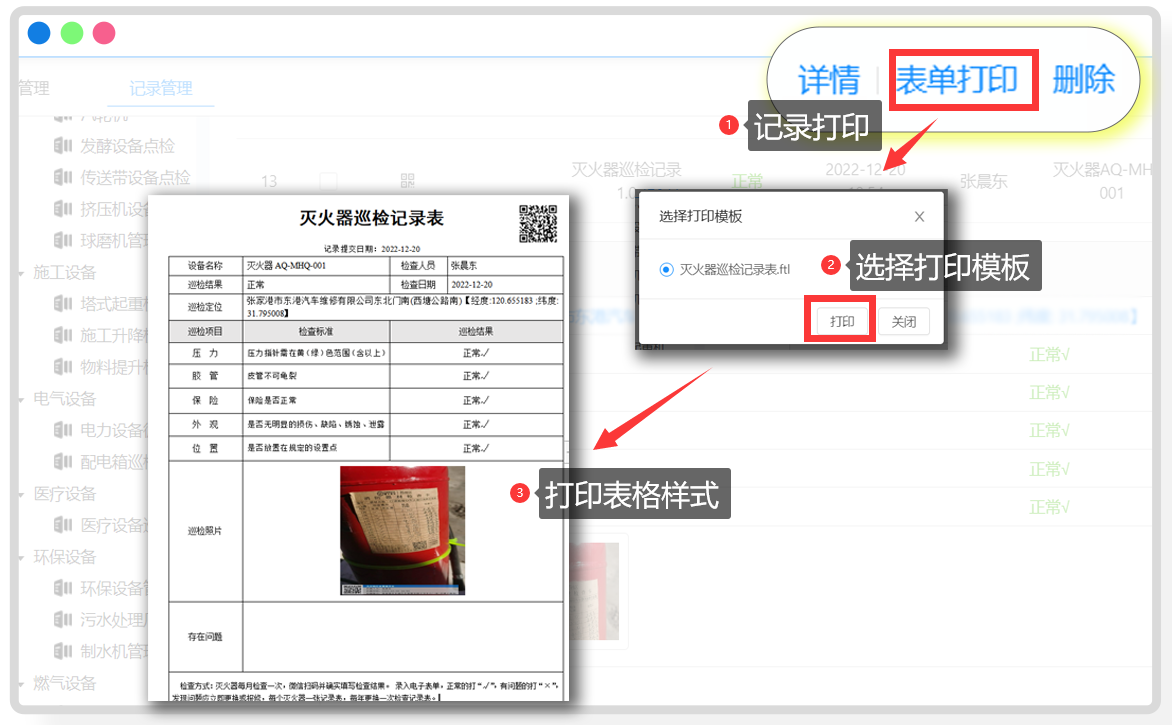Collapse 电气设备 tree group

(x=22, y=400)
